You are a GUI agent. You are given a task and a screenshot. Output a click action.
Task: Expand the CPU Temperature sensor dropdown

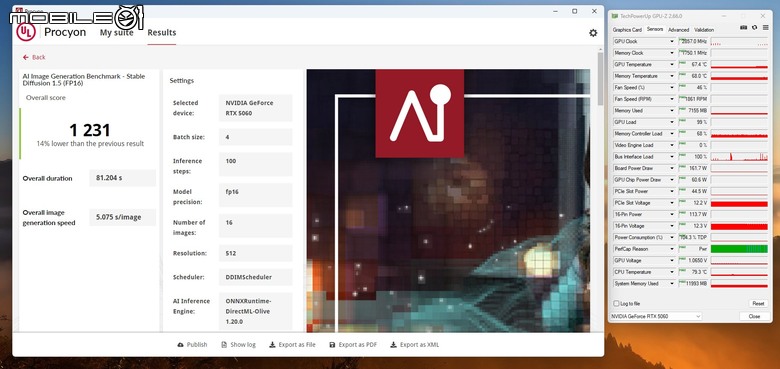[673, 272]
